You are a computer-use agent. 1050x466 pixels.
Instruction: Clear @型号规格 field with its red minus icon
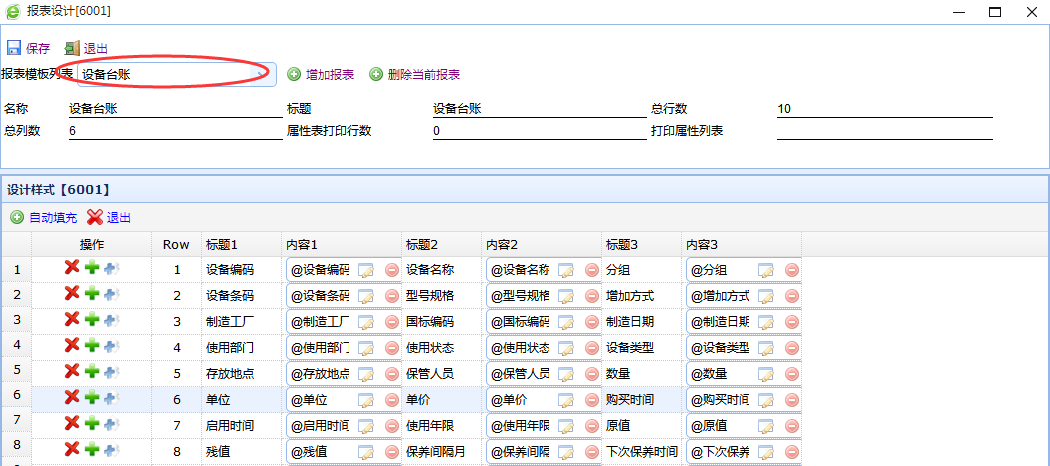591,296
